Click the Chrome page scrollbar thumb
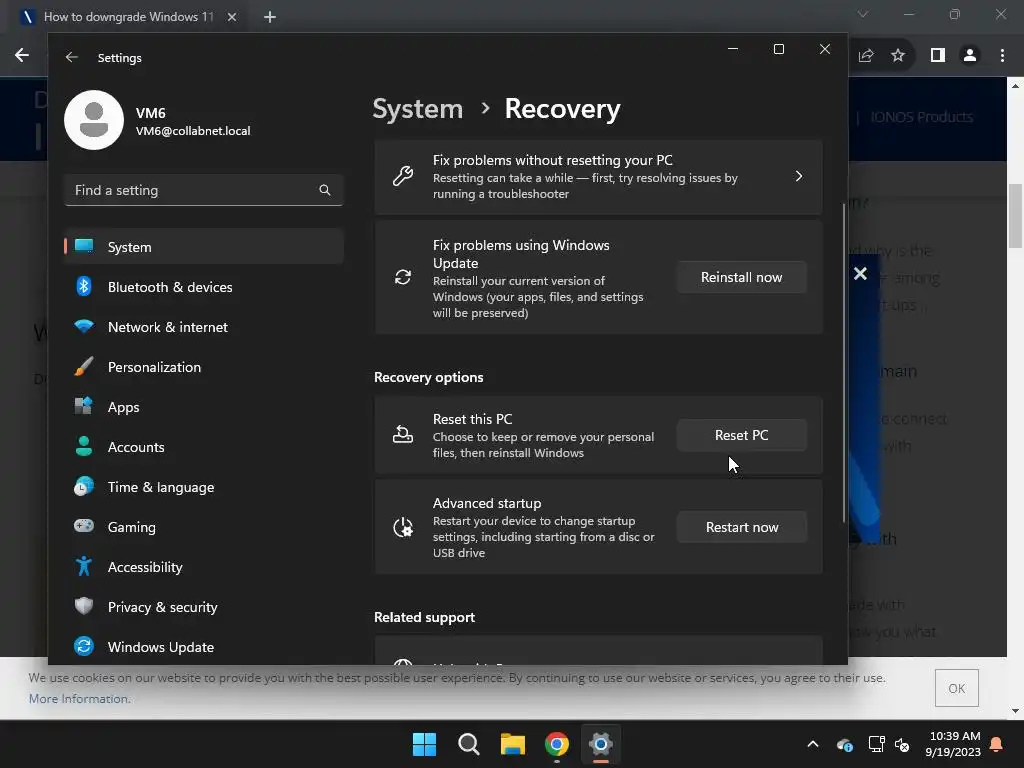 (1016, 216)
